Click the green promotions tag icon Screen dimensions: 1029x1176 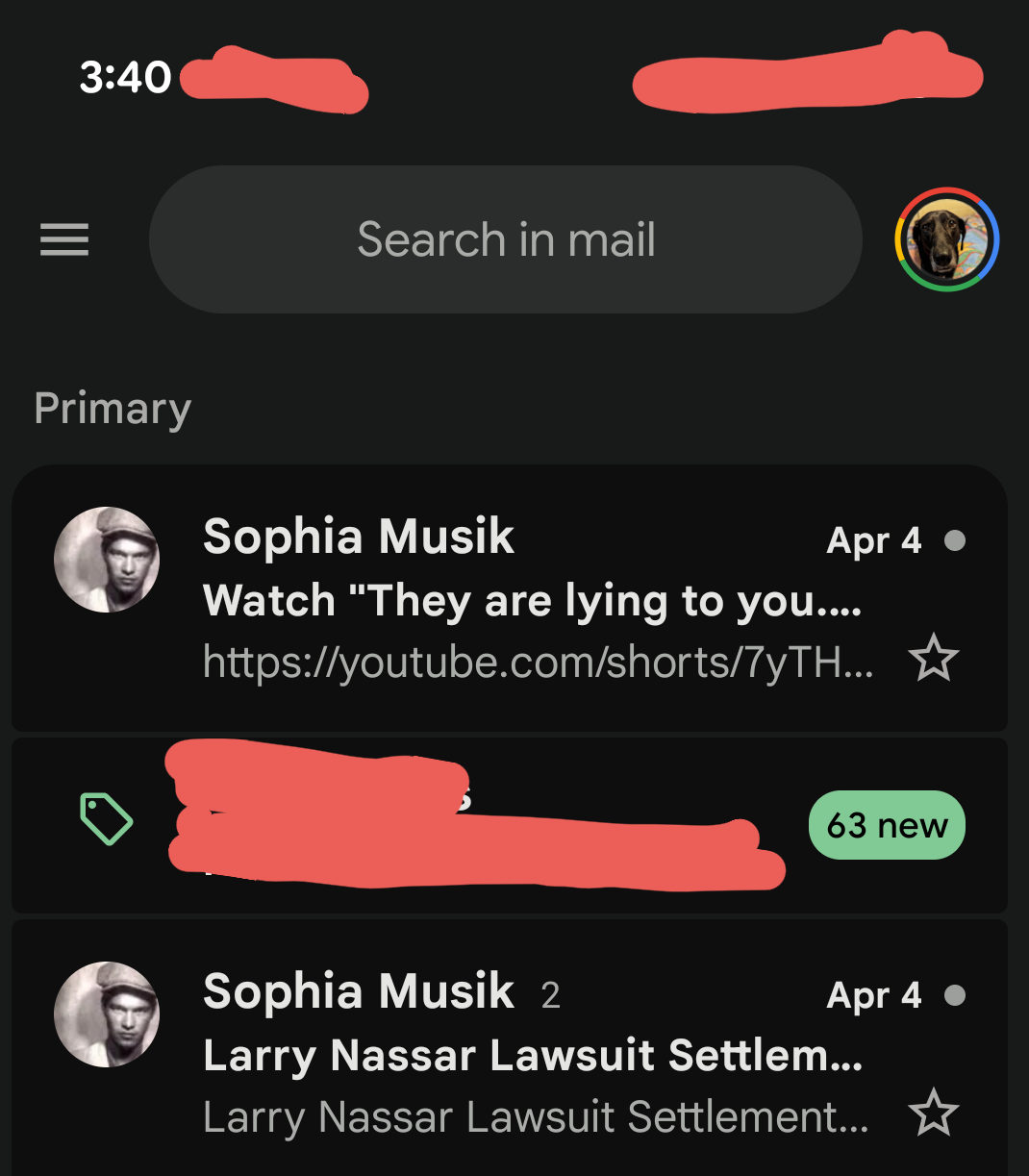pos(106,819)
